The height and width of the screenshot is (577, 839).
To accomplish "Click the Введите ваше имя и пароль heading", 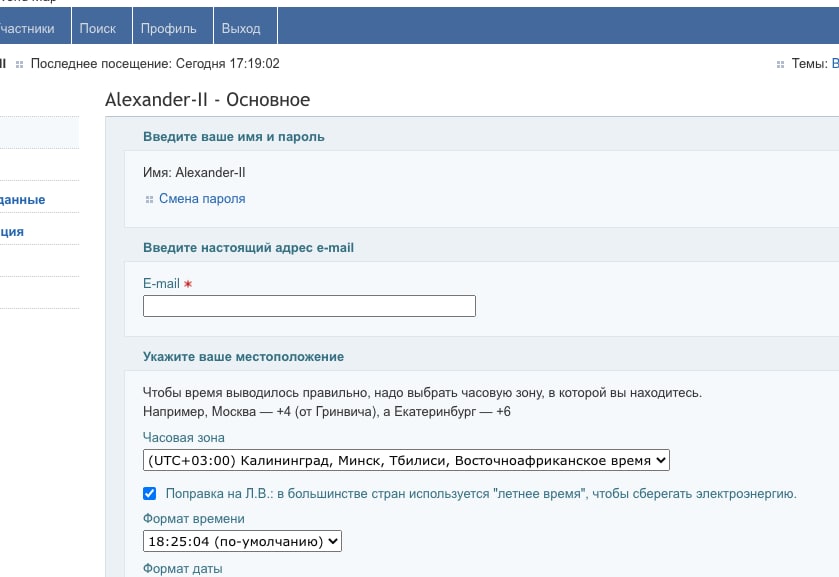I will 234,136.
